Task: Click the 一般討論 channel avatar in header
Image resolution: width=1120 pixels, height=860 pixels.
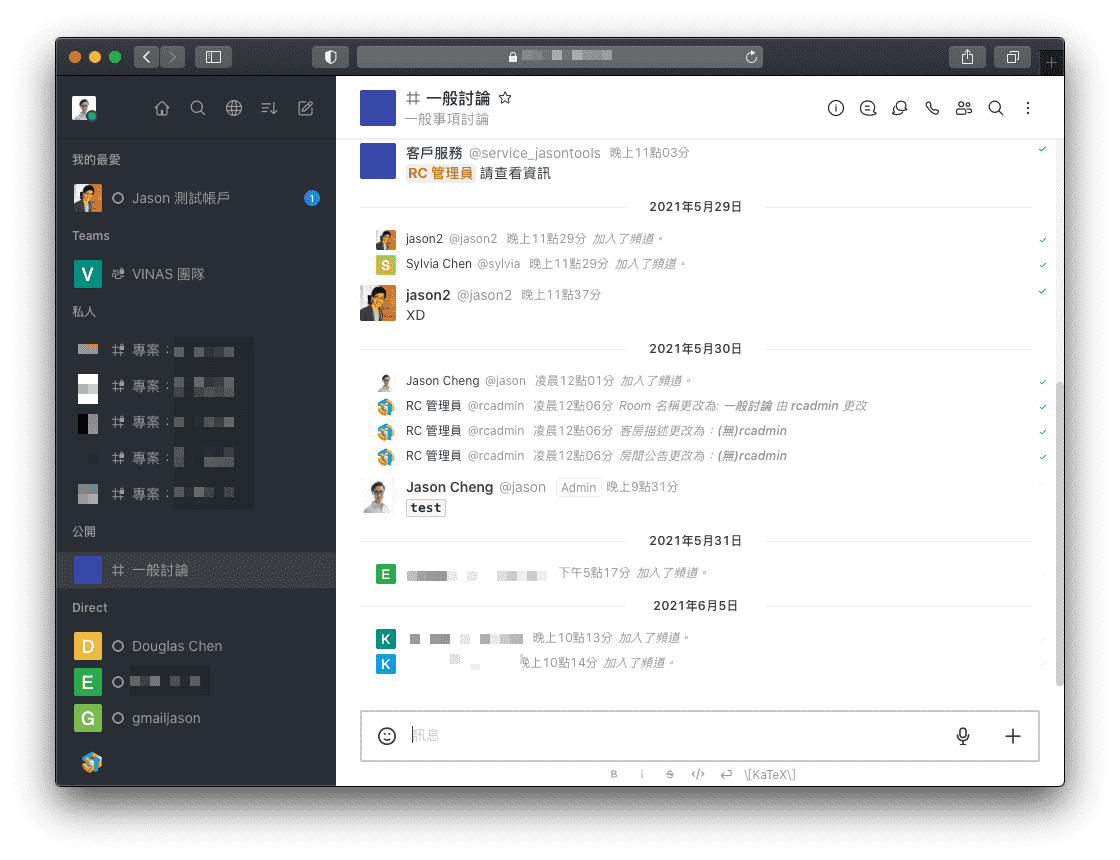Action: point(378,108)
